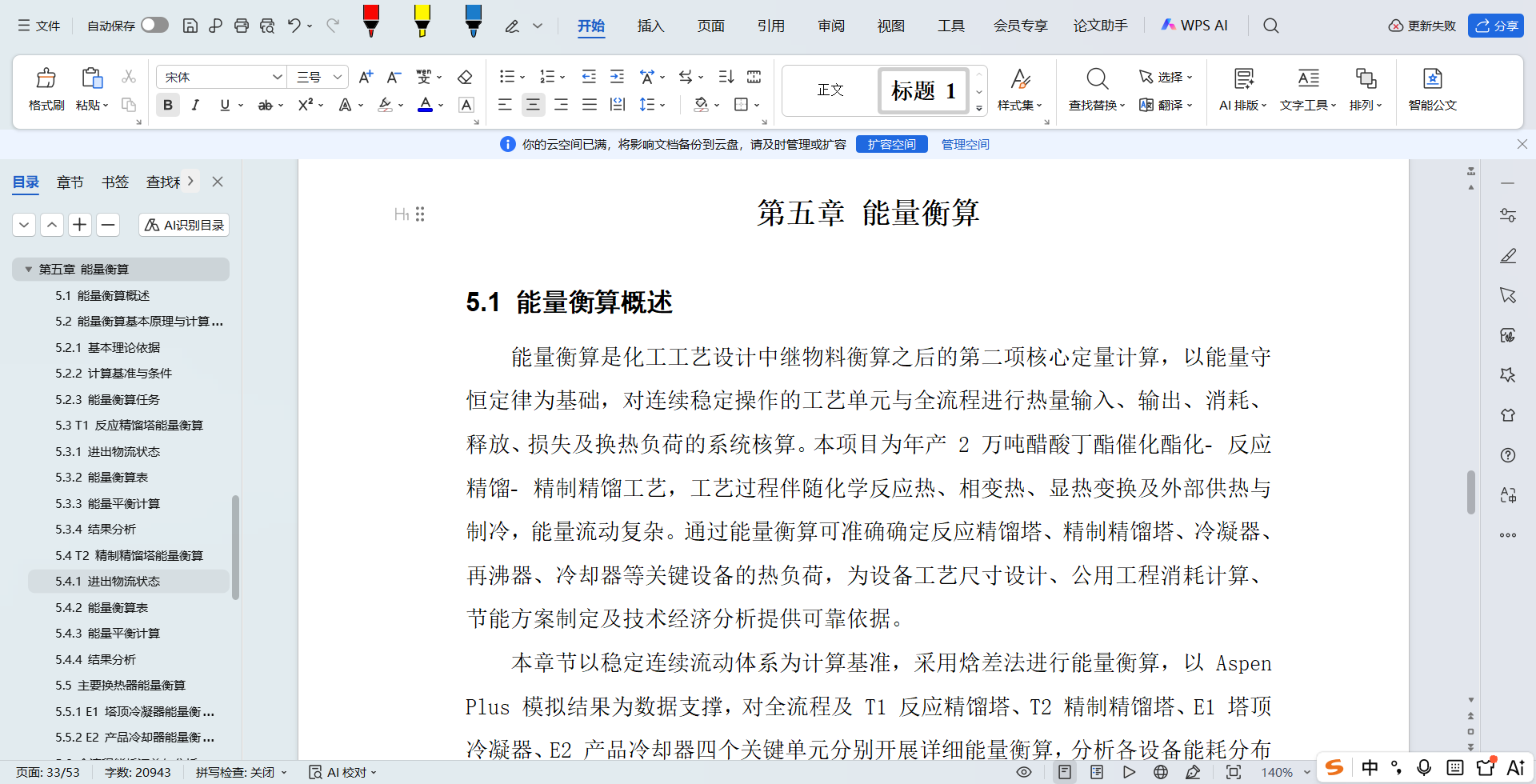This screenshot has height=784, width=1536.
Task: Toggle Bold formatting
Action: click(x=168, y=105)
